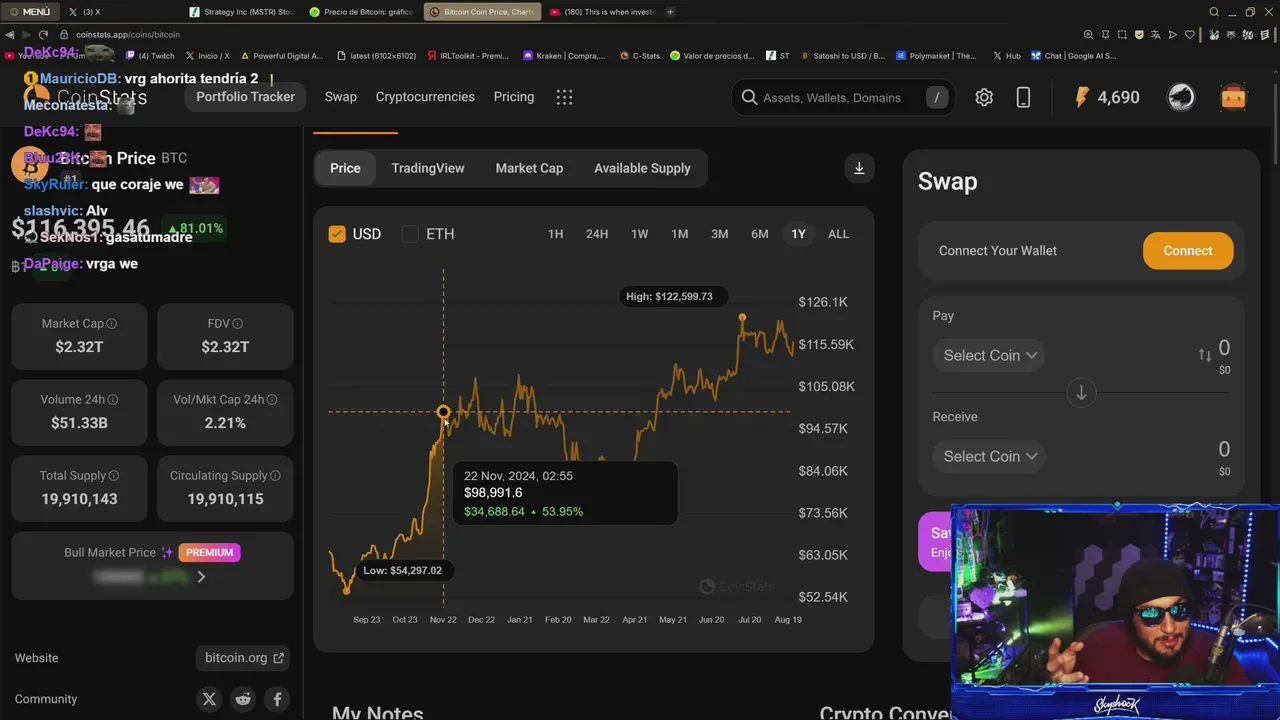1280x720 pixels.
Task: Open the user profile avatar
Action: (1181, 97)
